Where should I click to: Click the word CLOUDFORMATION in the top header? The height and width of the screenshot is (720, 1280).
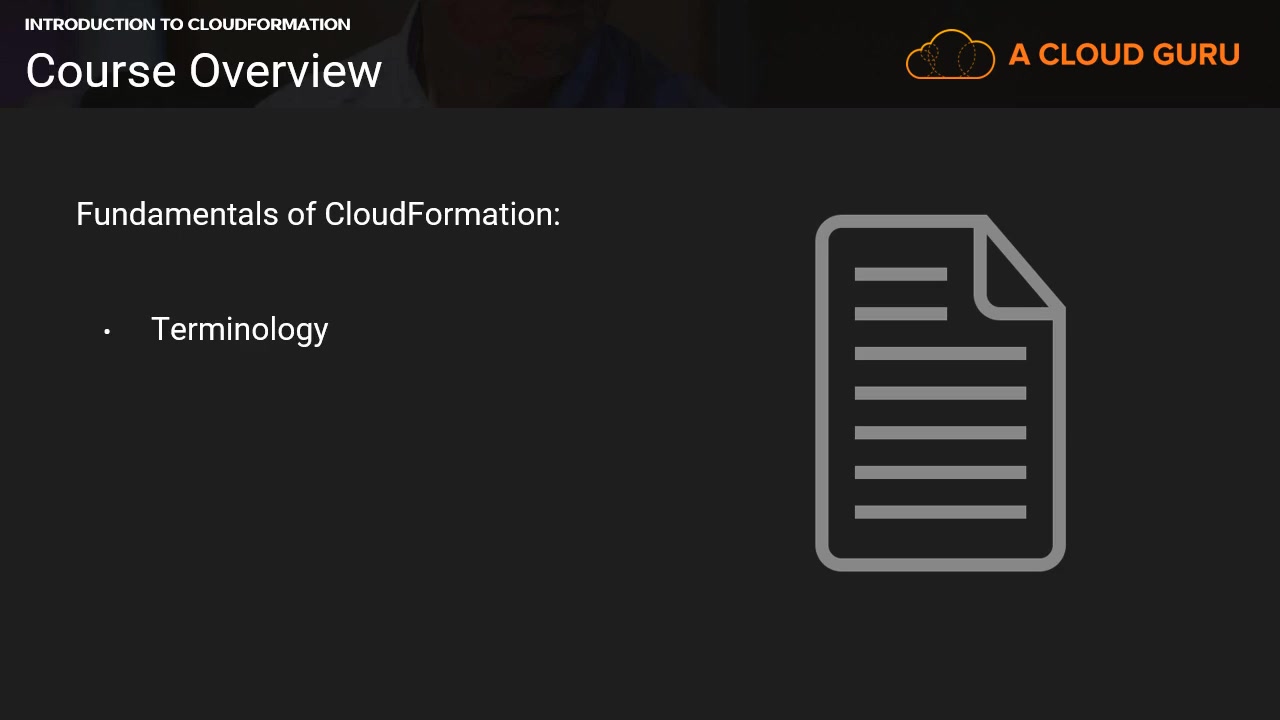269,24
